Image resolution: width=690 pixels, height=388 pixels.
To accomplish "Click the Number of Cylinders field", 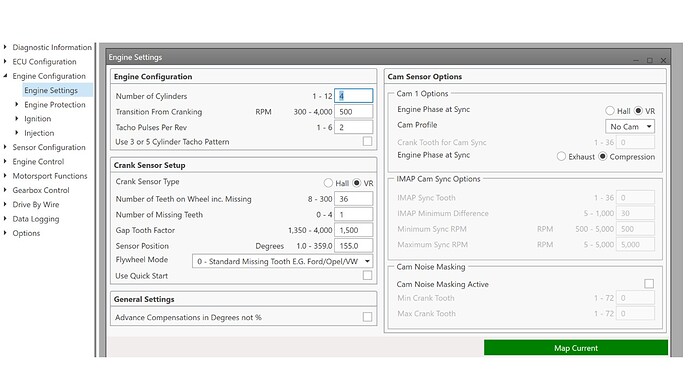I will click(x=353, y=96).
